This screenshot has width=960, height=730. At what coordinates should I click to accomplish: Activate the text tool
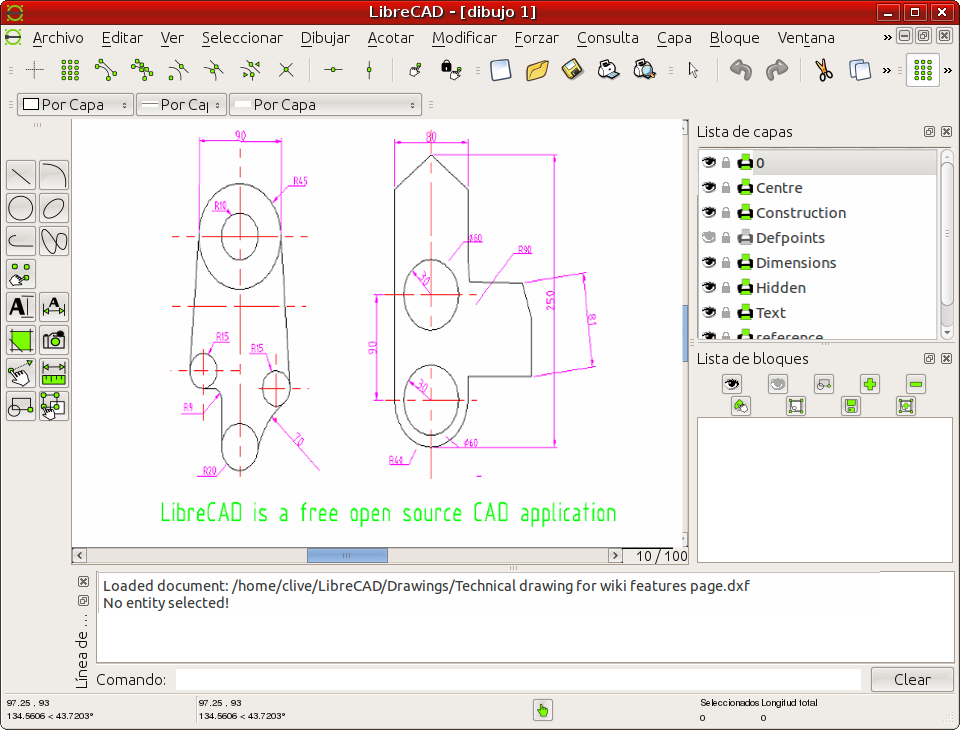tap(21, 307)
